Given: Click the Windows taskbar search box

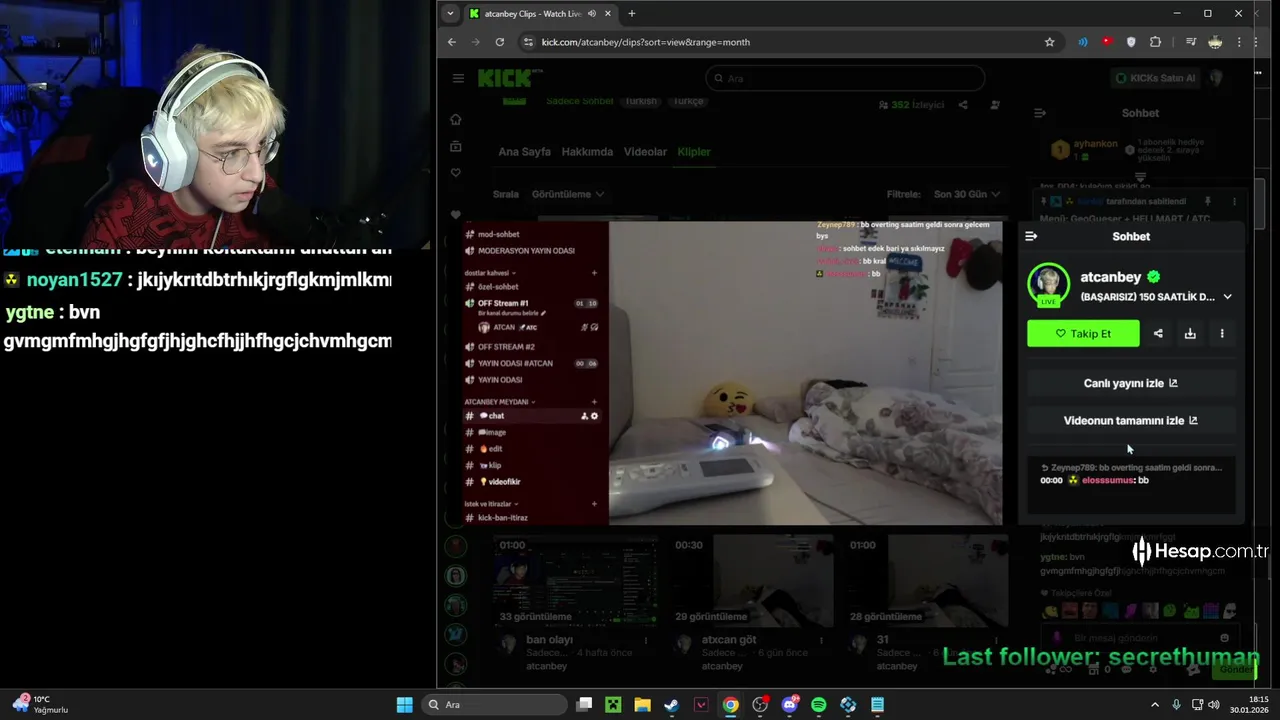Looking at the screenshot, I should pyautogui.click(x=494, y=705).
